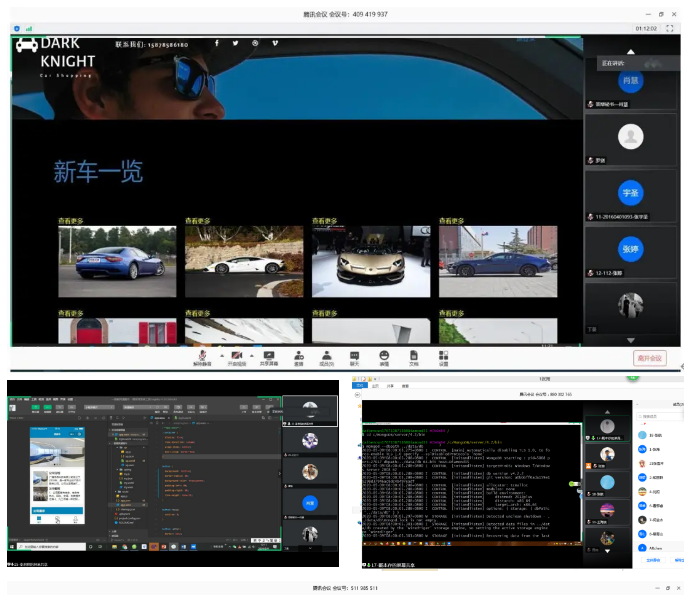Select the 共享 tab in bottom-right window
This screenshot has height=595, width=691.
coord(390,386)
